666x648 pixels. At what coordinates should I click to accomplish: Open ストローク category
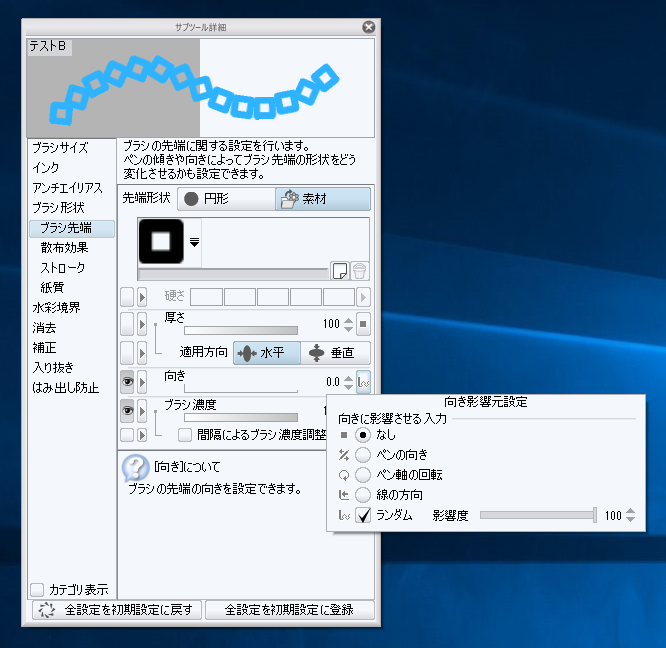63,268
